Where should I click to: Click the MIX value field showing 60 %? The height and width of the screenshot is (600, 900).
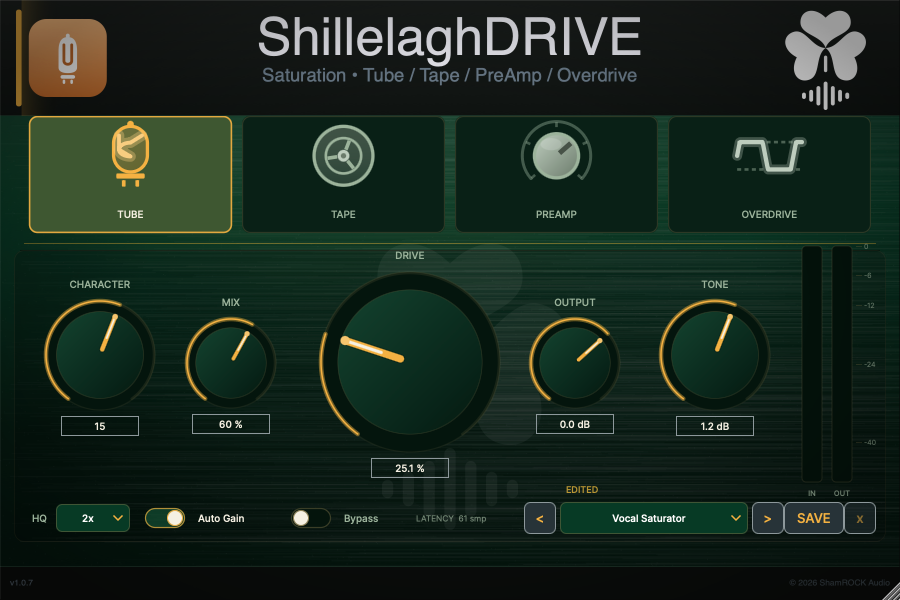[x=231, y=424]
